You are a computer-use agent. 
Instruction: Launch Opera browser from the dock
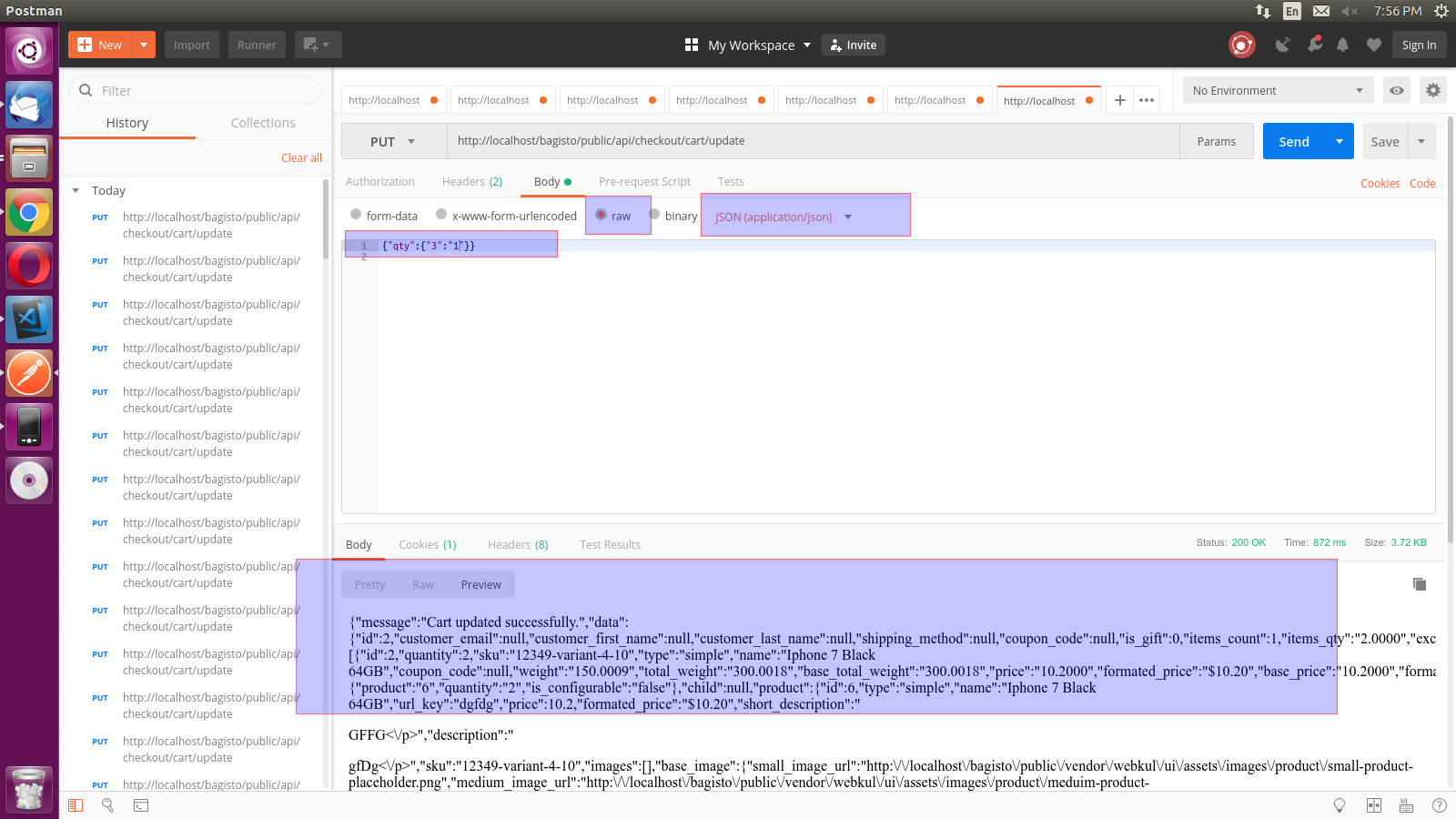29,267
